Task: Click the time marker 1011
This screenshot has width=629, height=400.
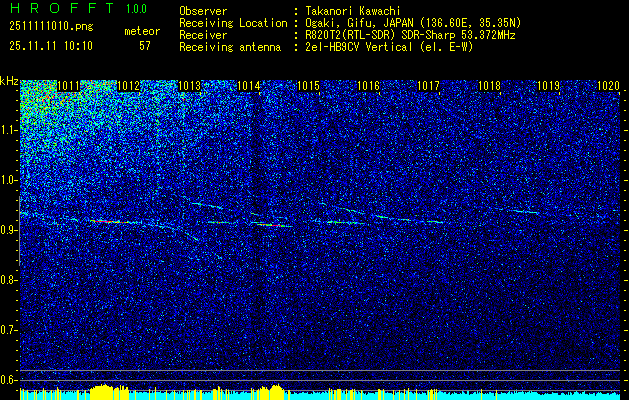Action: (x=69, y=86)
